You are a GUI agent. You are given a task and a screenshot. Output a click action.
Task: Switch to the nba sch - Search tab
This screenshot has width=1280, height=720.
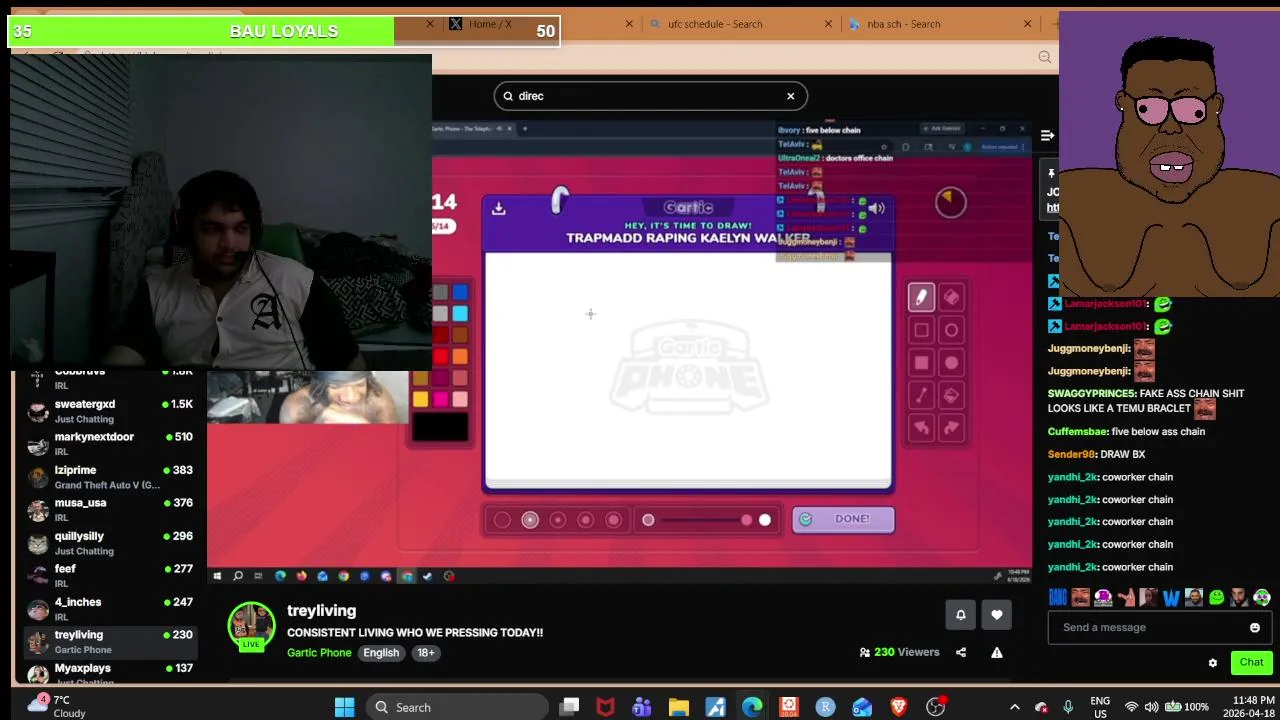pos(940,24)
